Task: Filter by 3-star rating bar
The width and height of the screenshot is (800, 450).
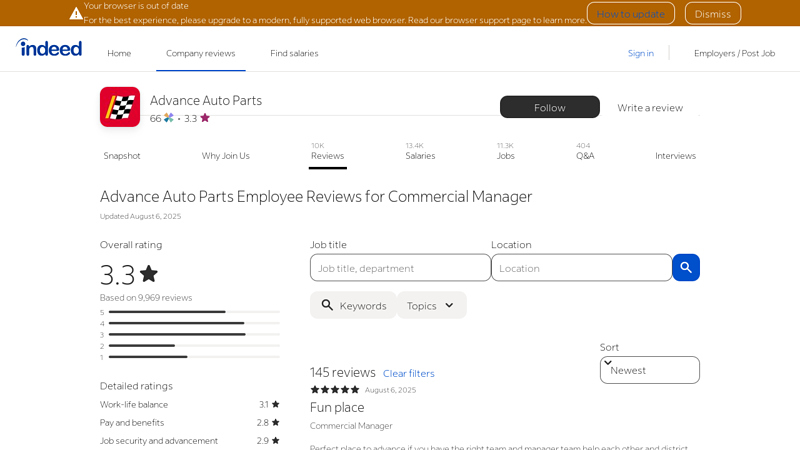Action: point(190,334)
